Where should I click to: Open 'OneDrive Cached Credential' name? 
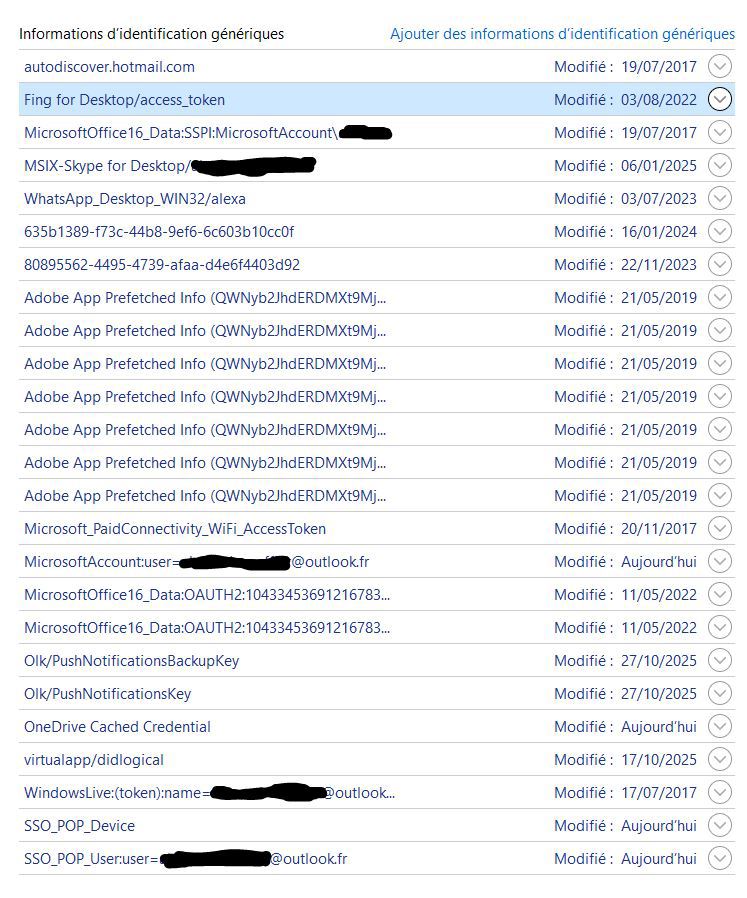coord(117,727)
